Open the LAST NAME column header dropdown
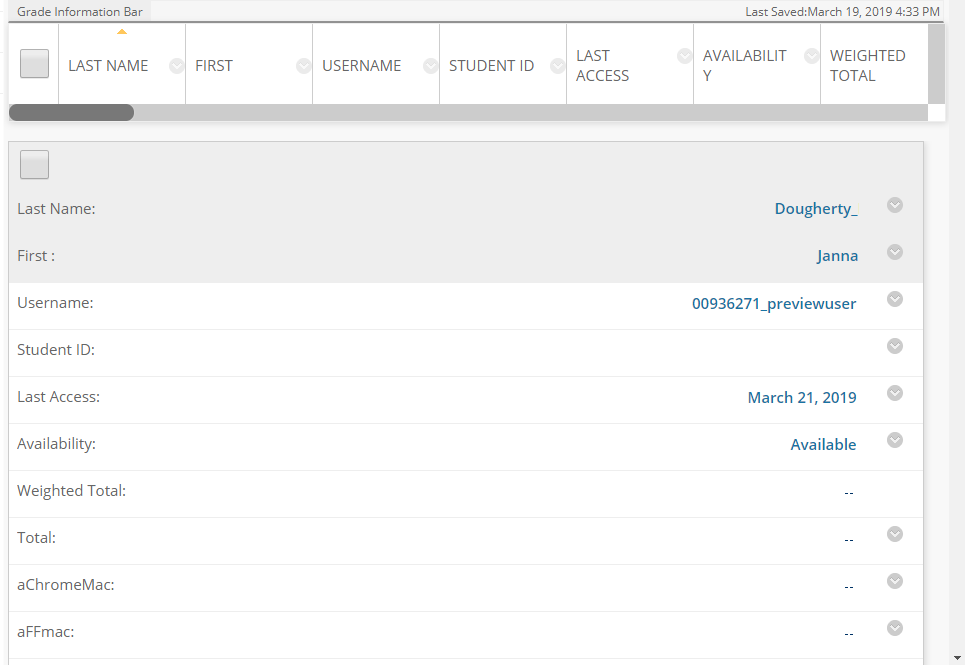The image size is (965, 665). pos(176,66)
